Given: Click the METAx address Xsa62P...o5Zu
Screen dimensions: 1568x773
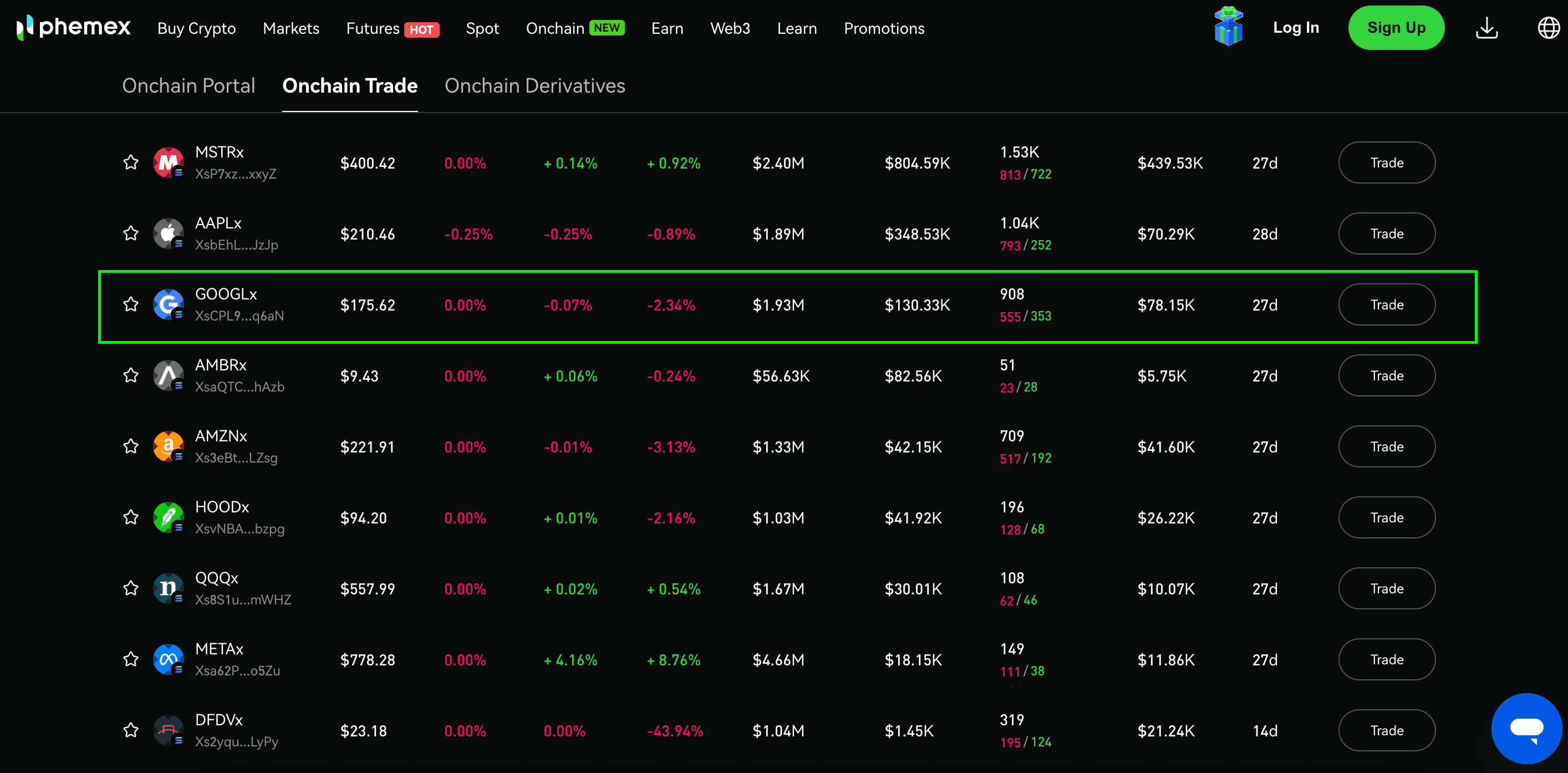Looking at the screenshot, I should pos(237,671).
